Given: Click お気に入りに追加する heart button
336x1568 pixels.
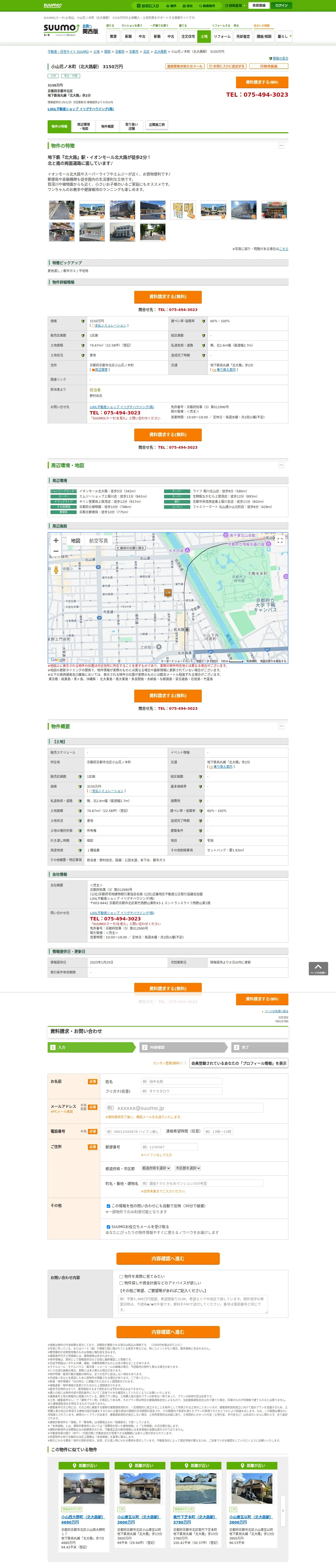Looking at the screenshot, I should click(227, 66).
